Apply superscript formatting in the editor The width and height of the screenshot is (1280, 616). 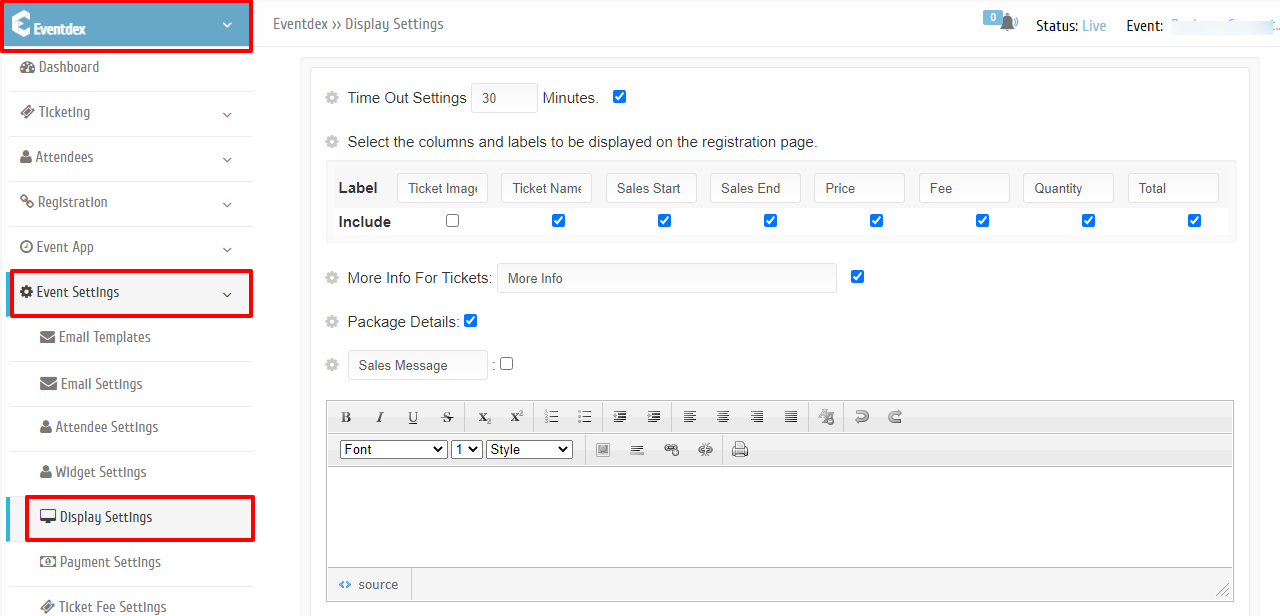pyautogui.click(x=516, y=417)
